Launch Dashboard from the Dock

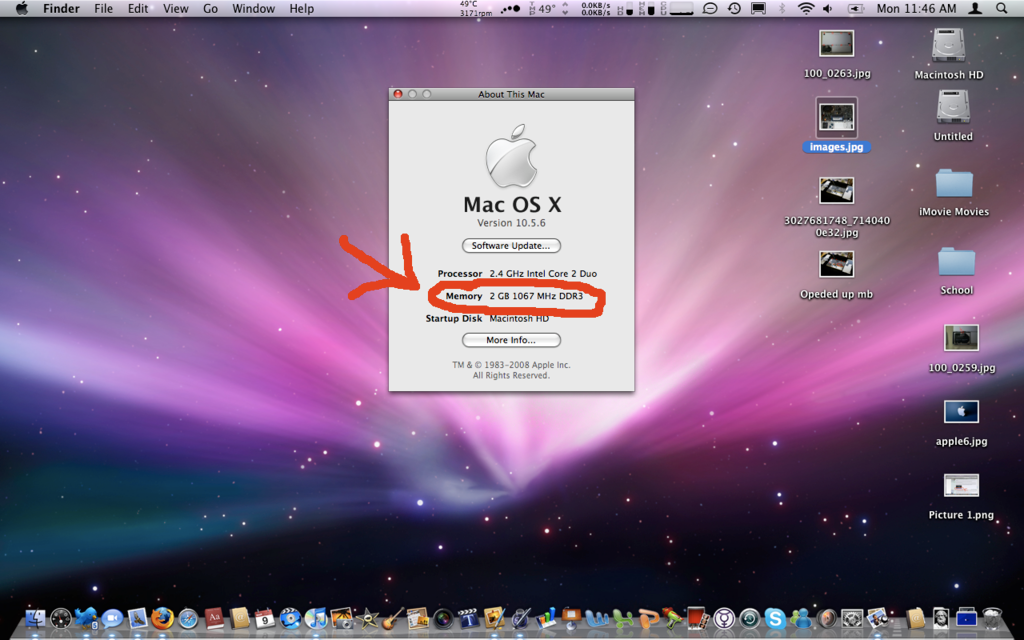pyautogui.click(x=61, y=618)
